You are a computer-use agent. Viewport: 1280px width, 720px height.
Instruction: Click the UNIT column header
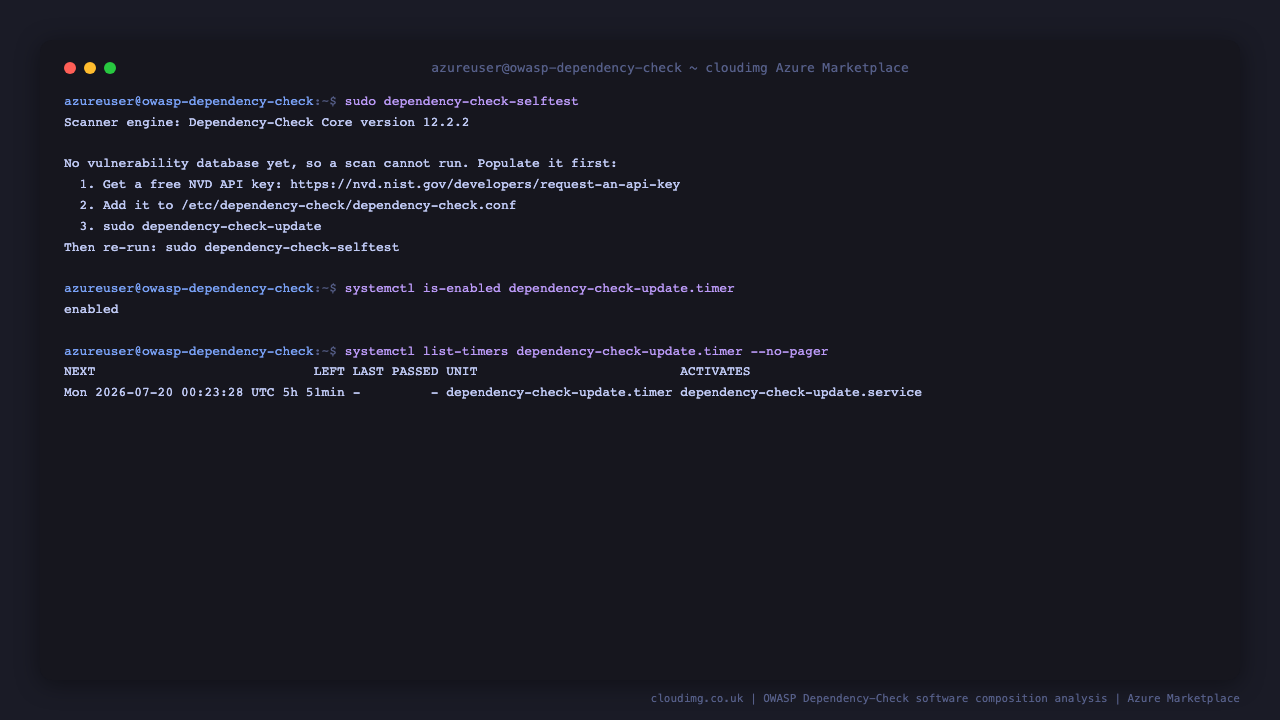[x=462, y=372]
